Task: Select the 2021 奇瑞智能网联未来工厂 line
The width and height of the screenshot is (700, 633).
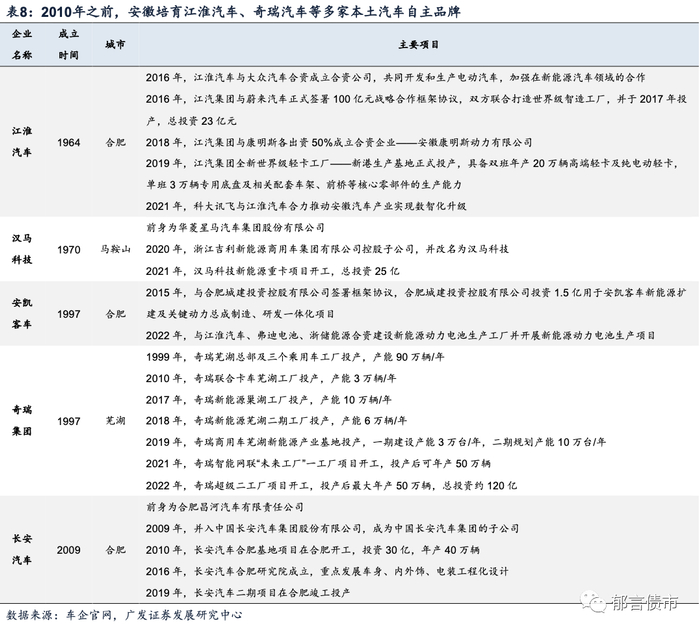Action: pos(318,463)
